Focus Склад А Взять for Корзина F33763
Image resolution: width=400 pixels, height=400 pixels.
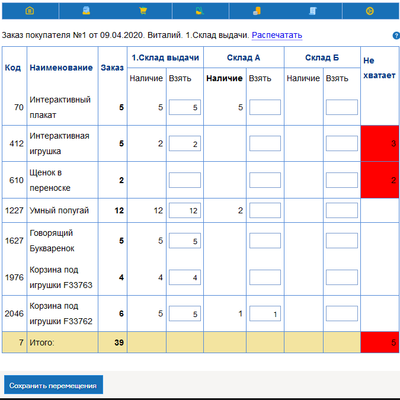[265, 277]
